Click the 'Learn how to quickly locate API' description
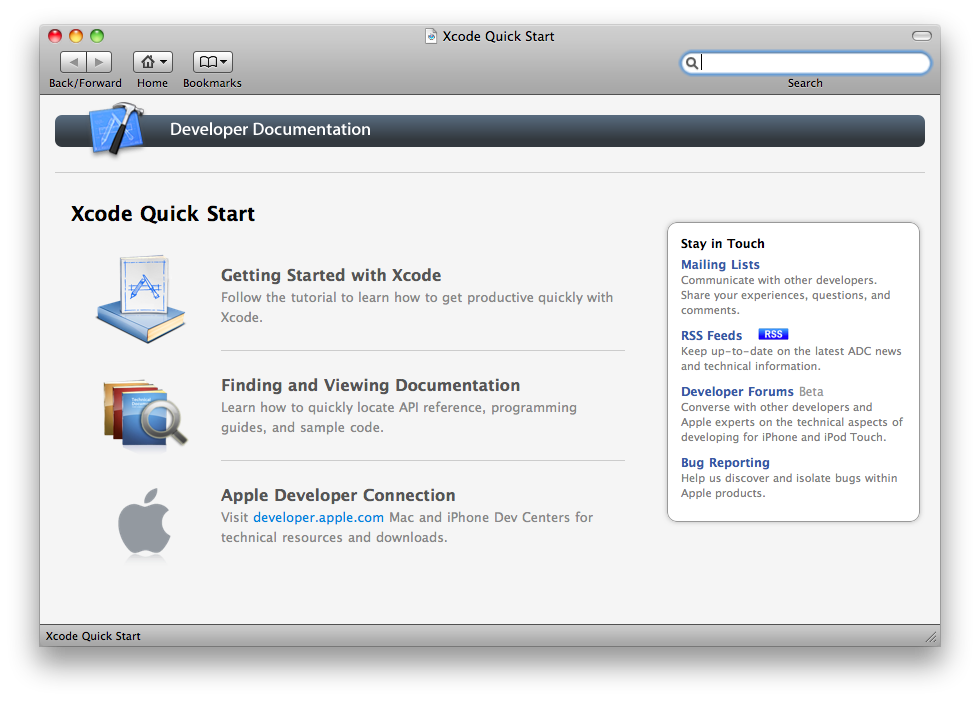 (399, 417)
